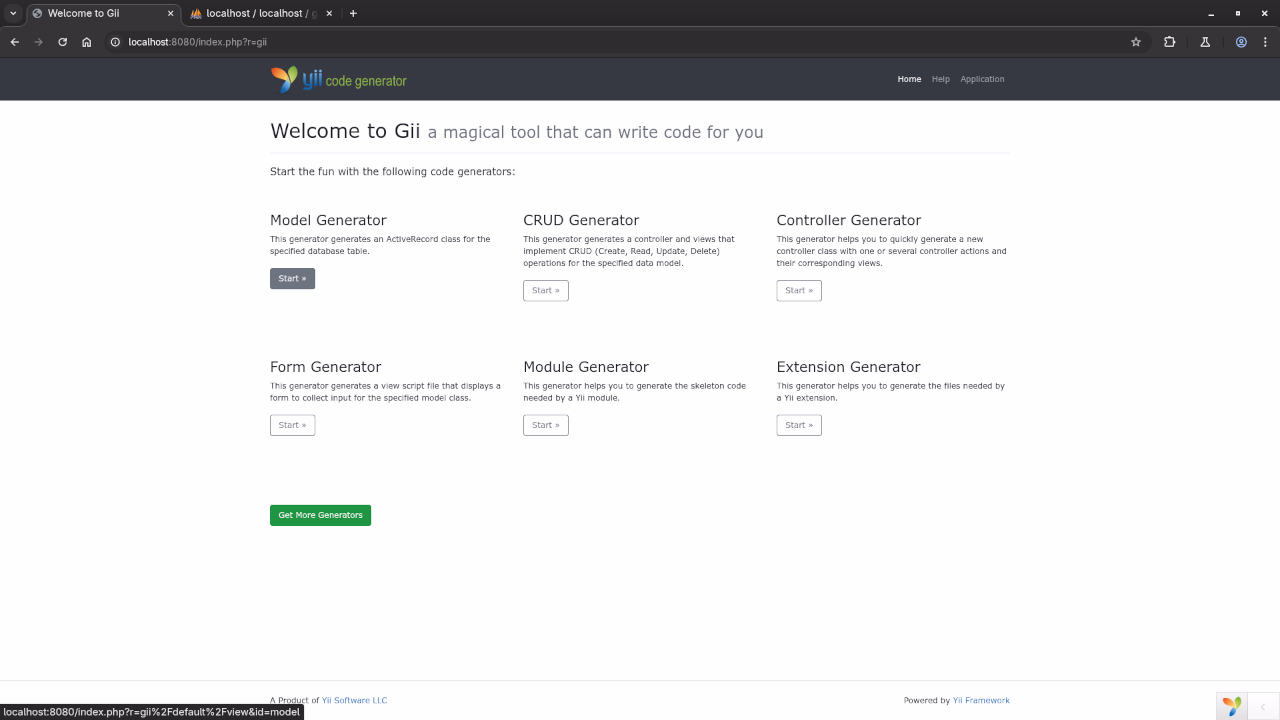Screen dimensions: 1280x720
Task: Open the profile avatar icon
Action: click(1241, 42)
